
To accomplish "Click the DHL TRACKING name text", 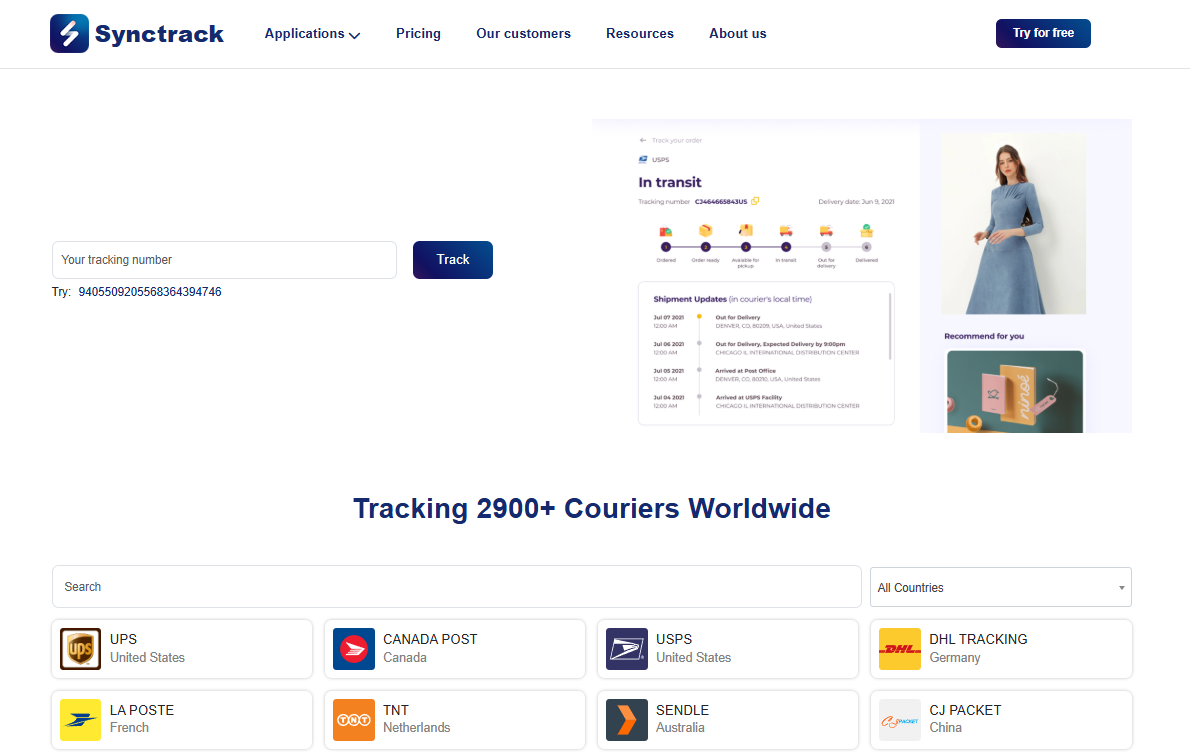I will point(978,639).
